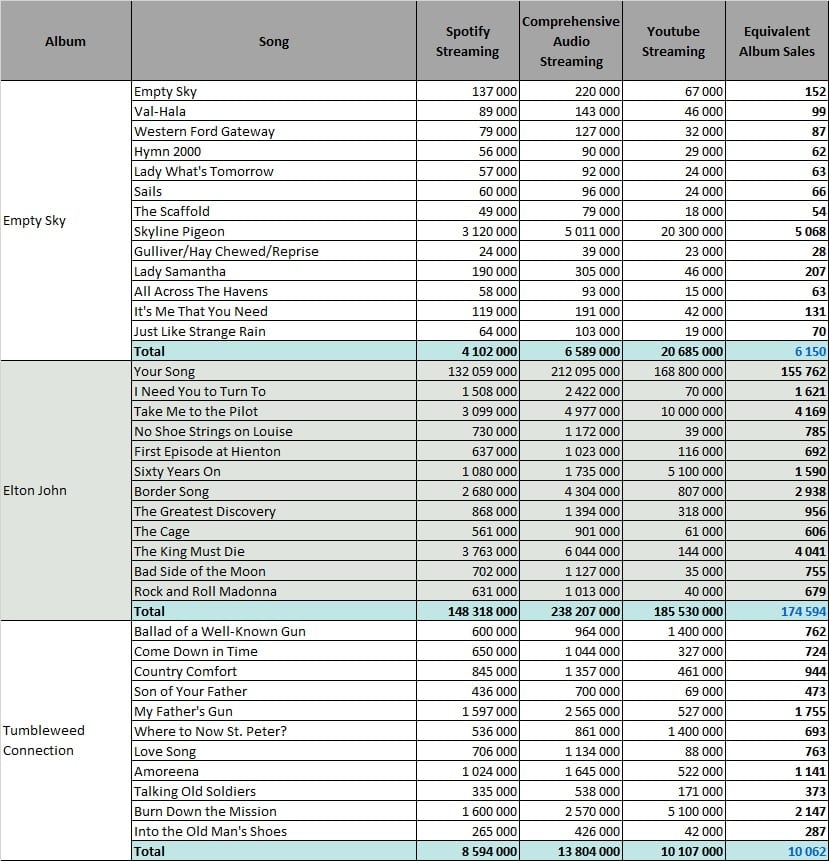Image resolution: width=829 pixels, height=861 pixels.
Task: Select the Sails song cell
Action: pos(273,191)
